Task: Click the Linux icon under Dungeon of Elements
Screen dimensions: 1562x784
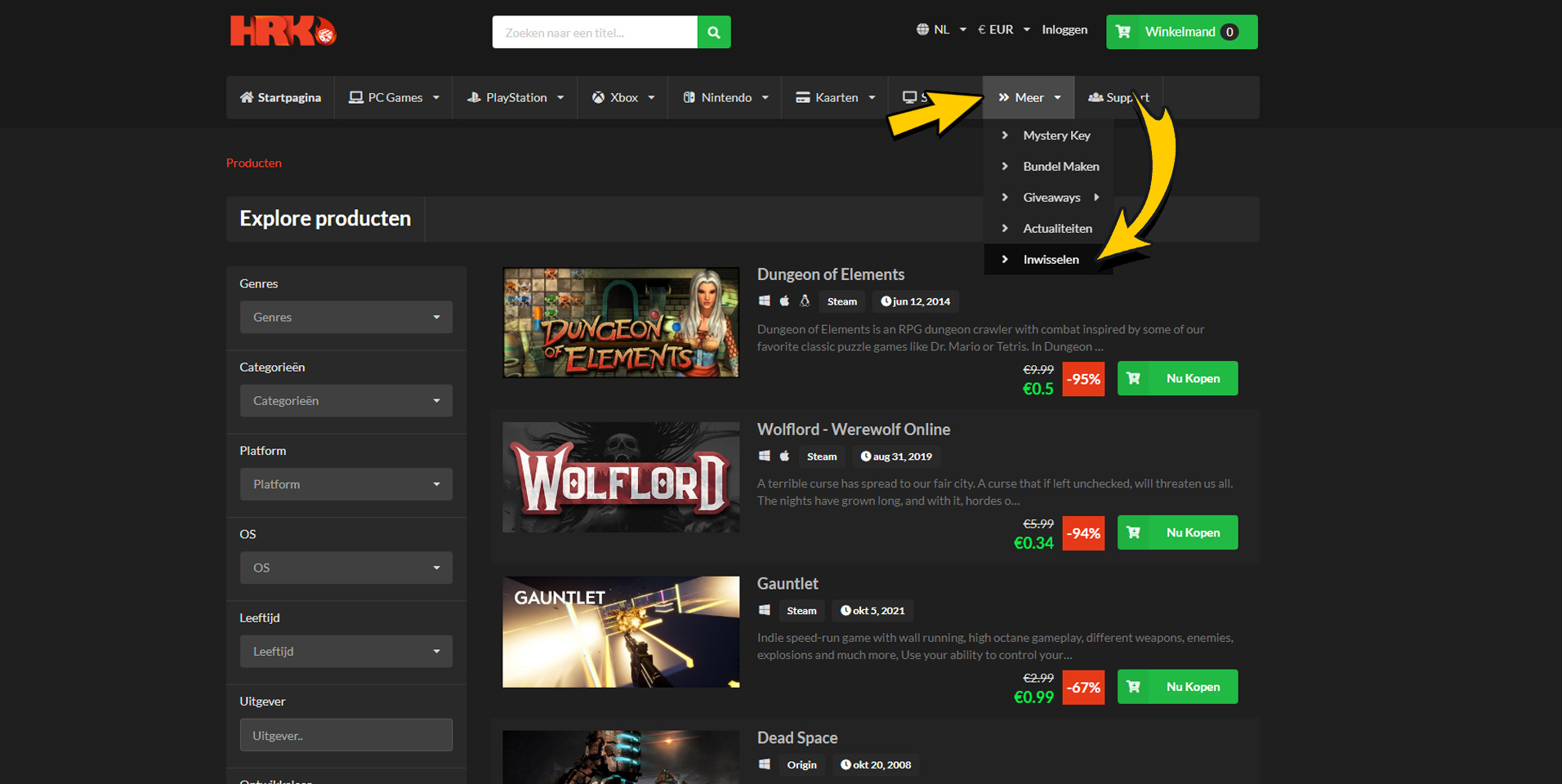Action: (805, 301)
